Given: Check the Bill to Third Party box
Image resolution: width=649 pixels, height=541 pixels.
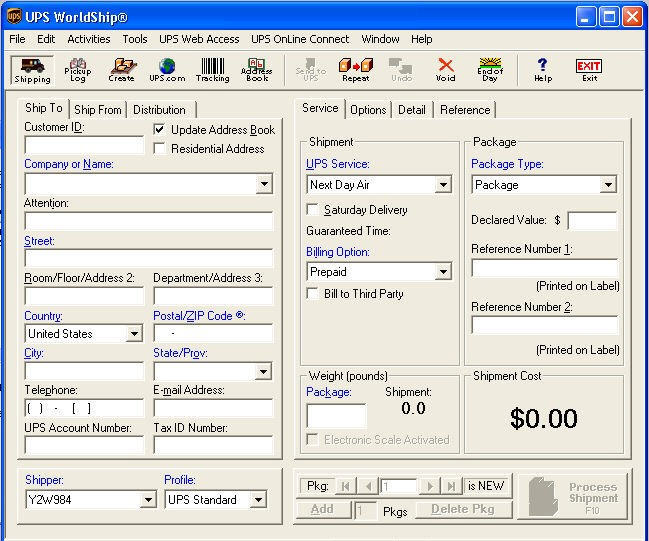Looking at the screenshot, I should 312,293.
